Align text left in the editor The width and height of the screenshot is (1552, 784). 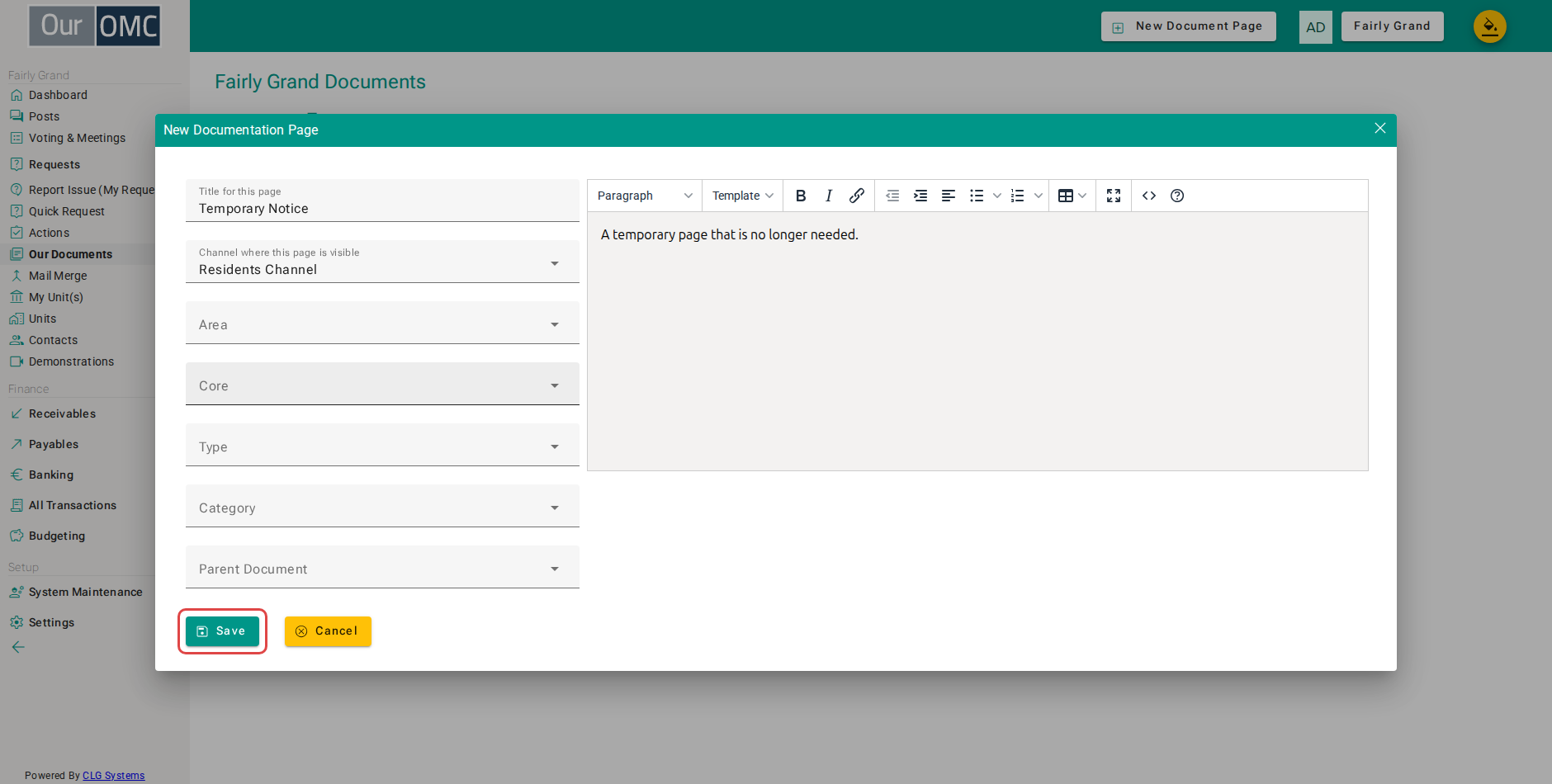point(949,196)
